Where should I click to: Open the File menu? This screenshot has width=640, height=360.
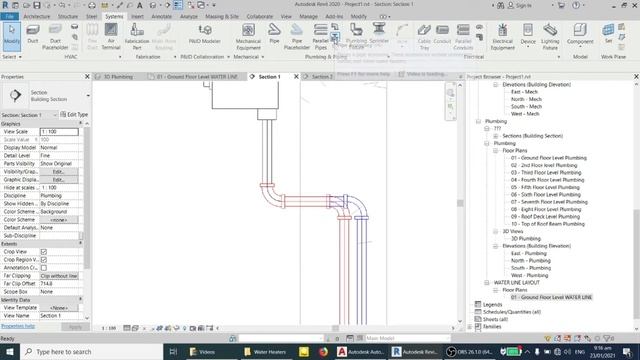[9, 16]
